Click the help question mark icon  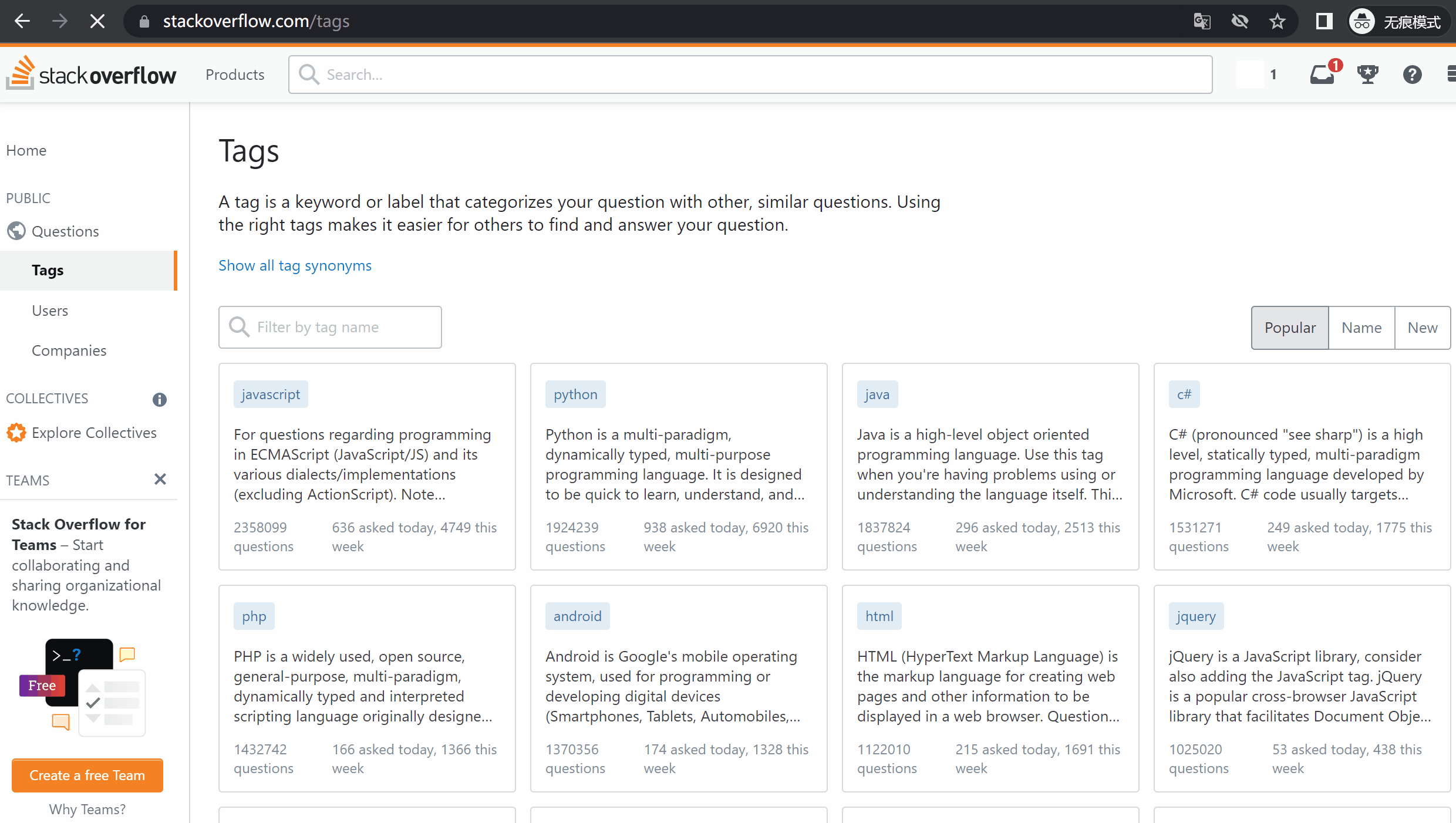click(1412, 75)
